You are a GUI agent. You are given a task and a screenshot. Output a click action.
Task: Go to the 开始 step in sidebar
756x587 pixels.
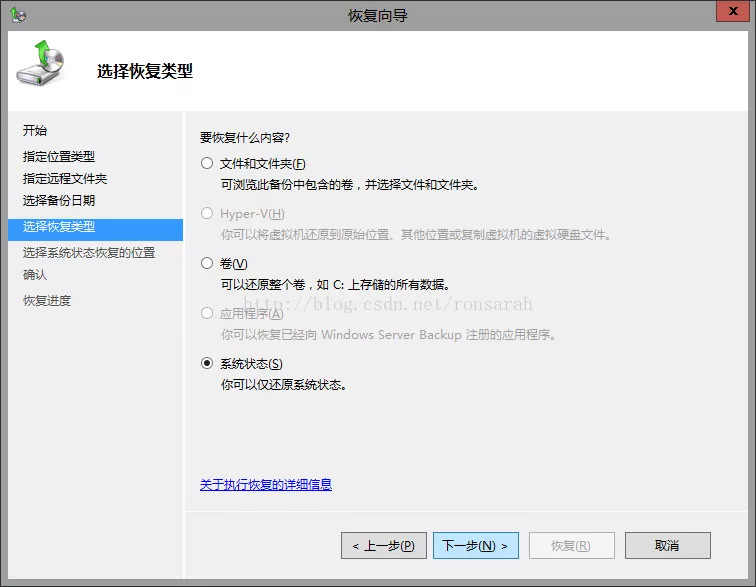pyautogui.click(x=35, y=131)
